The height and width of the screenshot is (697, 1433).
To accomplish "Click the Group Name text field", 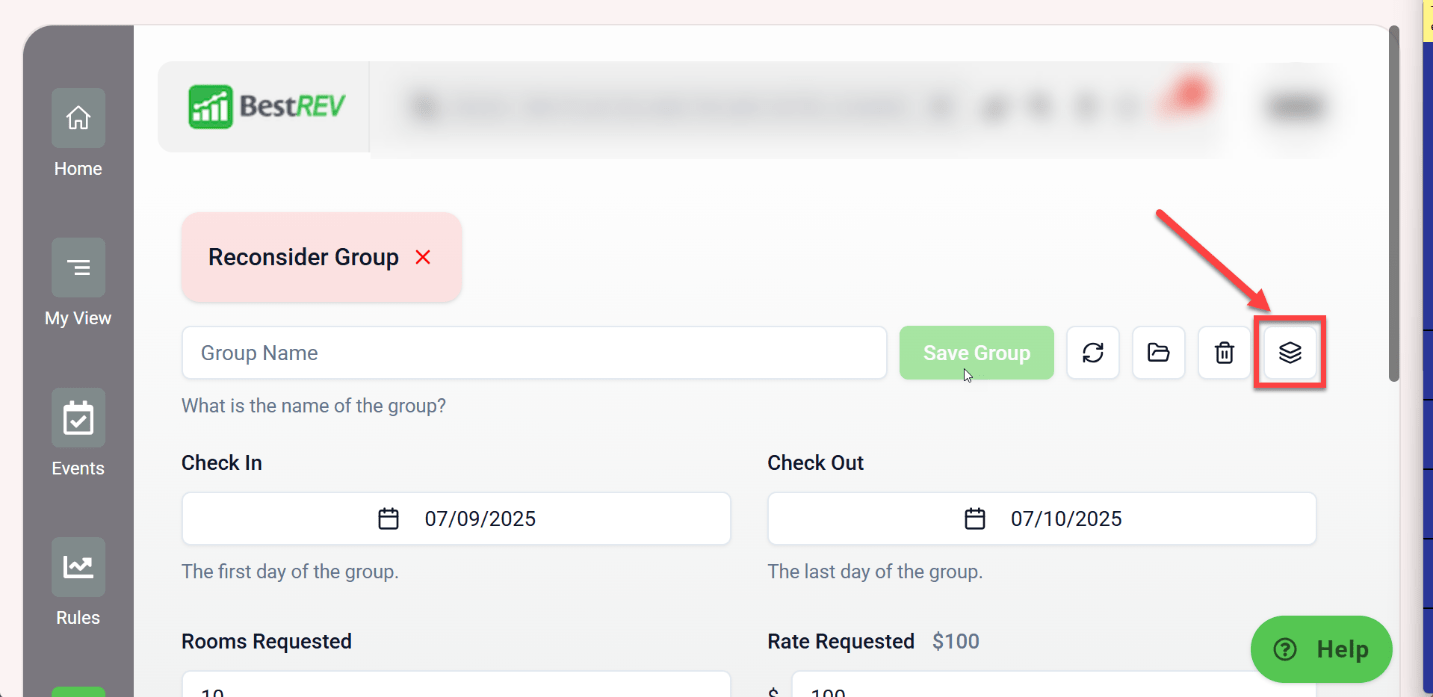I will coord(534,353).
